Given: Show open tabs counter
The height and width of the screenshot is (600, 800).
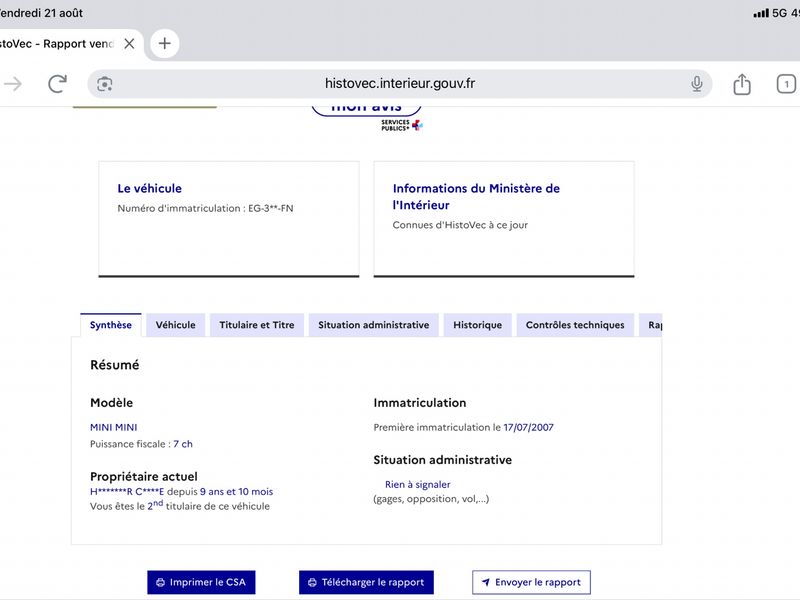Looking at the screenshot, I should tap(786, 84).
